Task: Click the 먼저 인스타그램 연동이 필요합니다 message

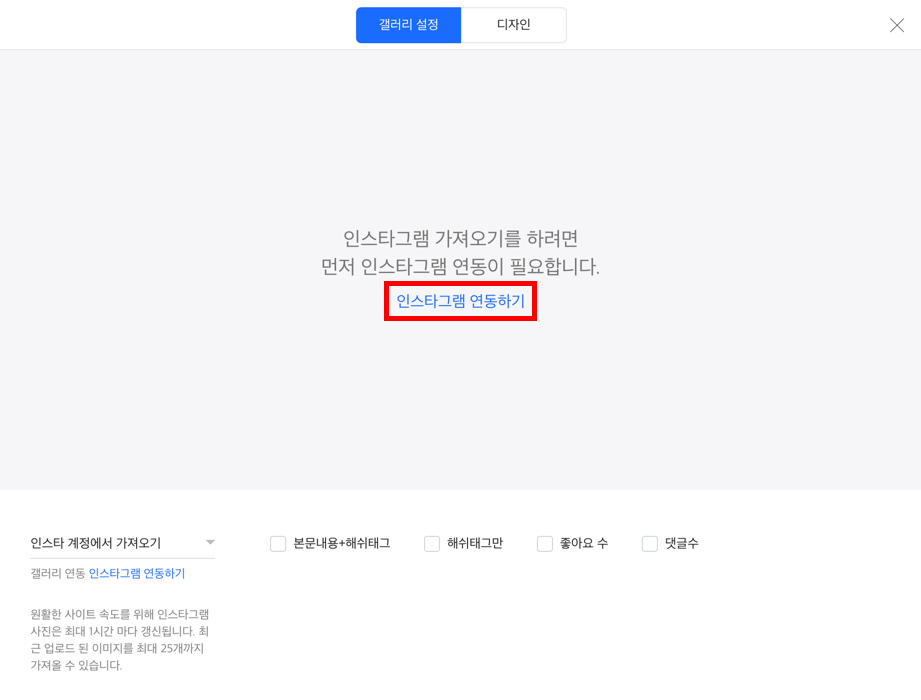Action: coord(460,267)
